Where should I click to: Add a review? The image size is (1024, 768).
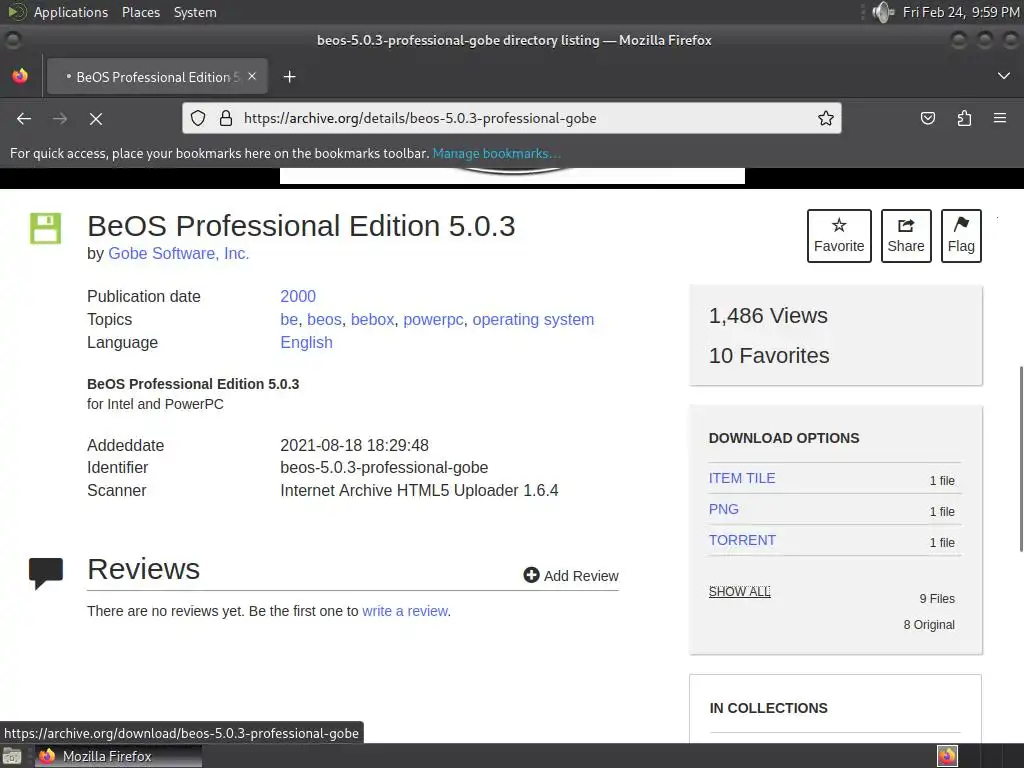(571, 575)
